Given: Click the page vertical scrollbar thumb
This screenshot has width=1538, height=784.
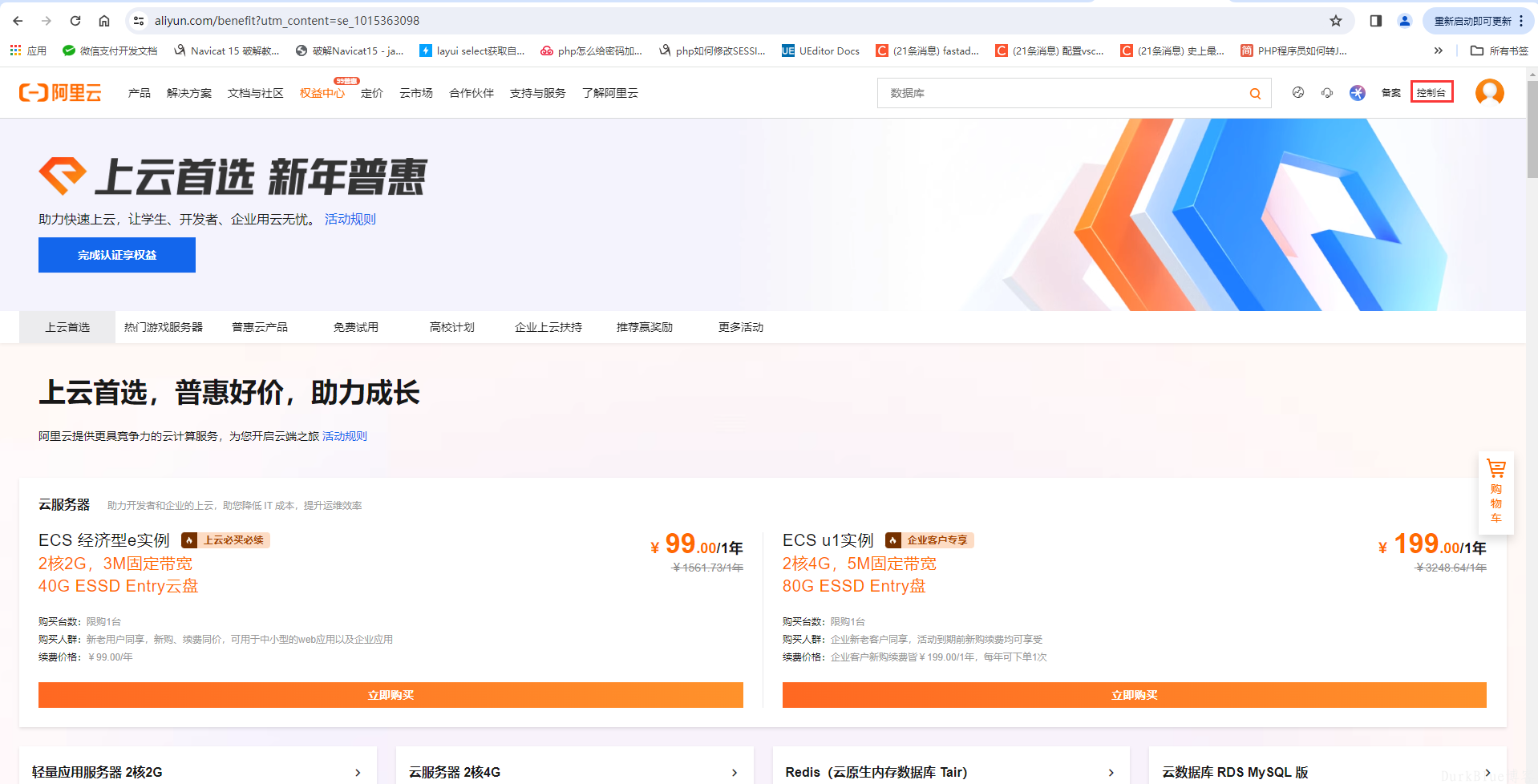Looking at the screenshot, I should (x=1532, y=128).
